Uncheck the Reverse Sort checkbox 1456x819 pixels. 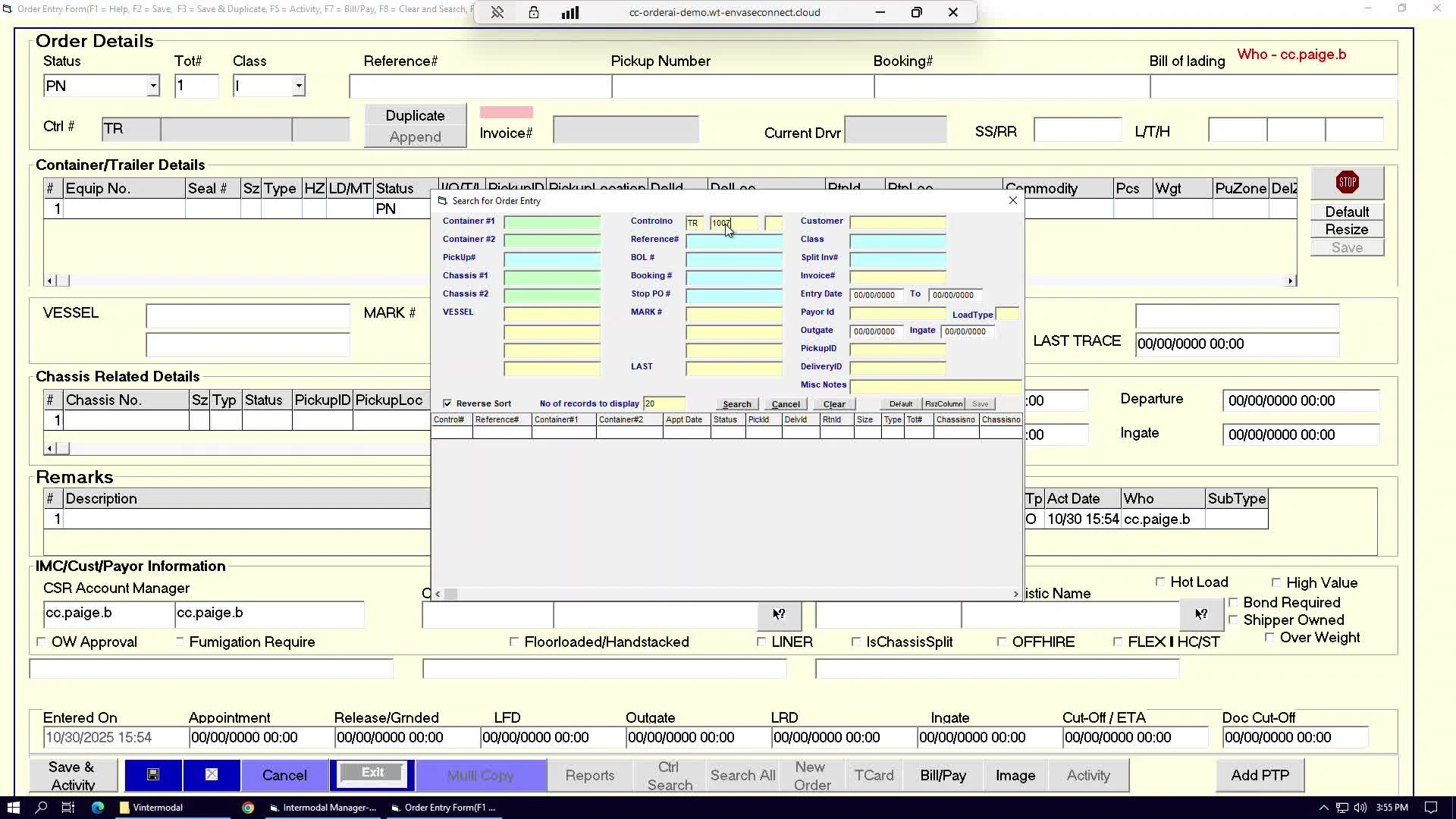[447, 403]
